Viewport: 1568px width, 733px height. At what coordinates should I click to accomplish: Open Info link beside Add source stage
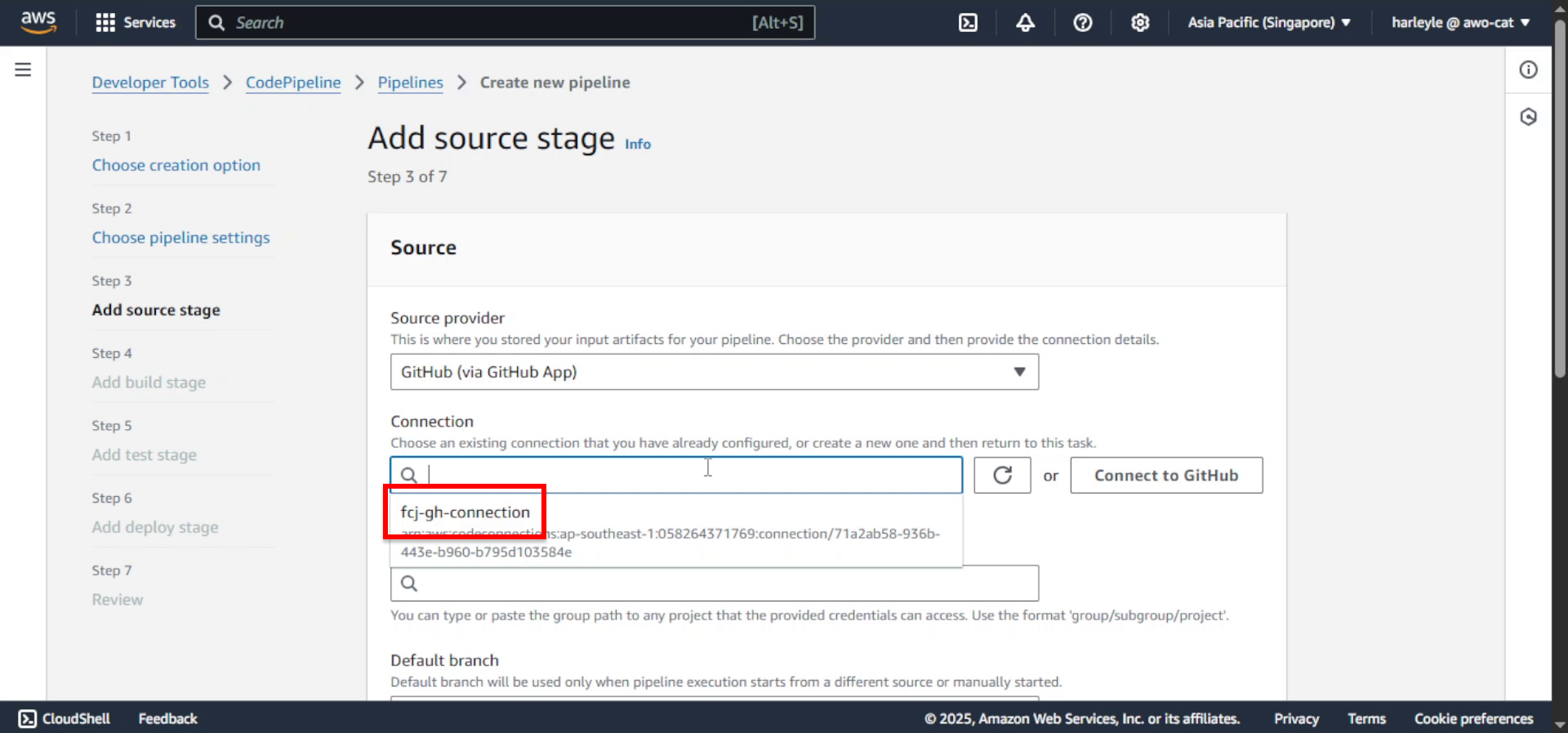coord(638,144)
